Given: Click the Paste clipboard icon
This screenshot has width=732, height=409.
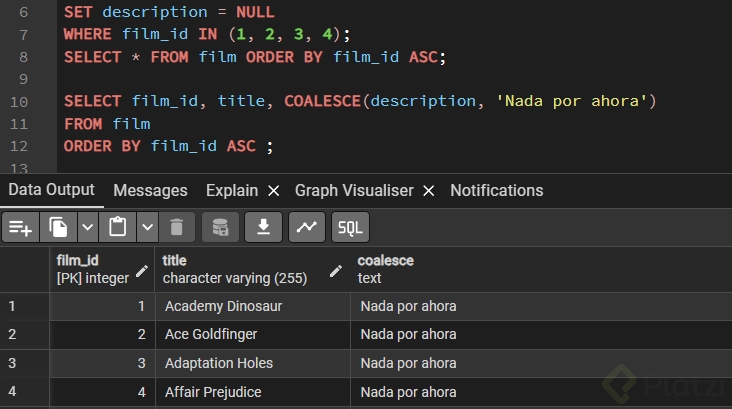Looking at the screenshot, I should 117,227.
